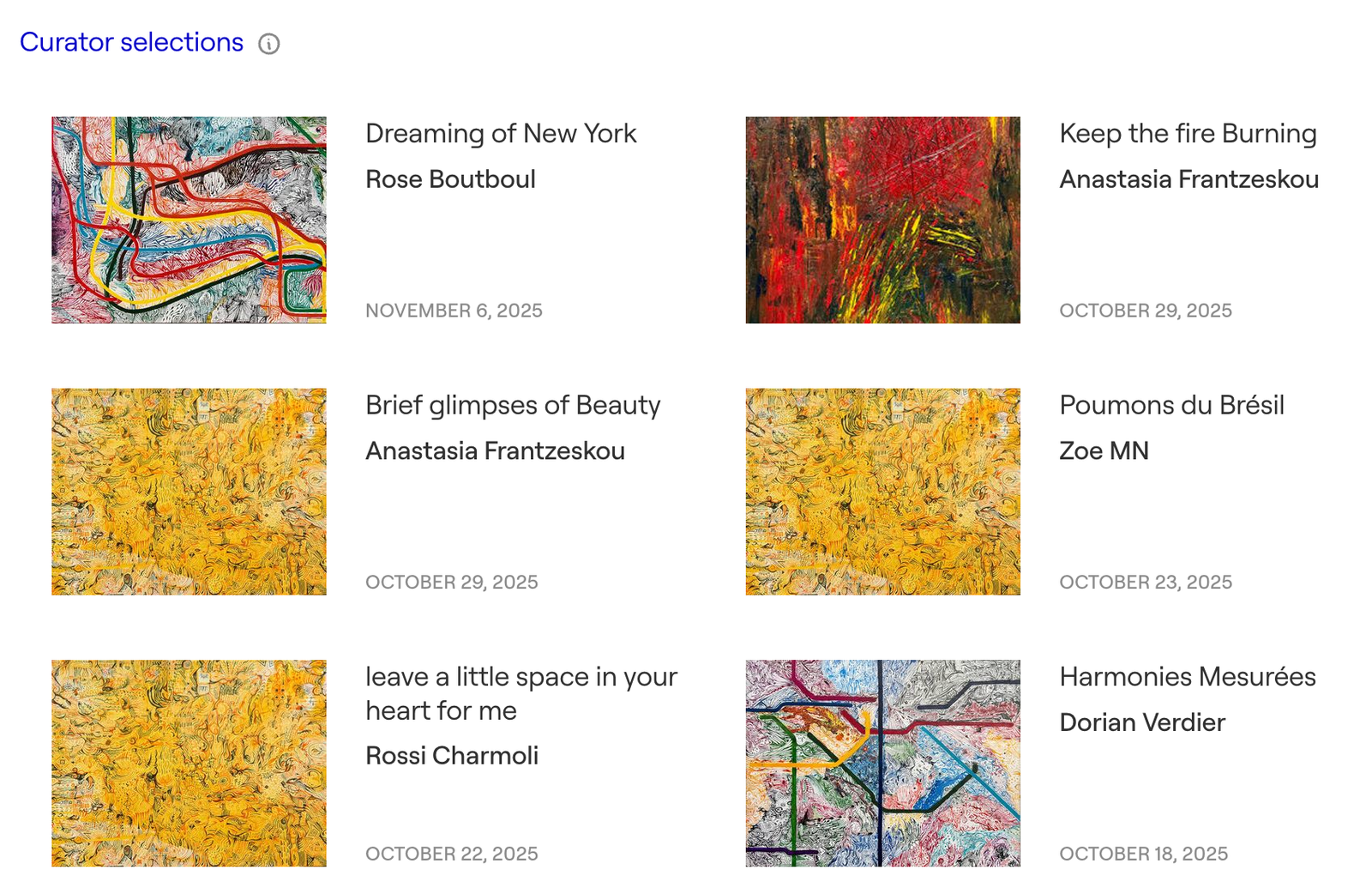
Task: Click the Harmonies Mesurées thumbnail image
Action: tap(882, 762)
